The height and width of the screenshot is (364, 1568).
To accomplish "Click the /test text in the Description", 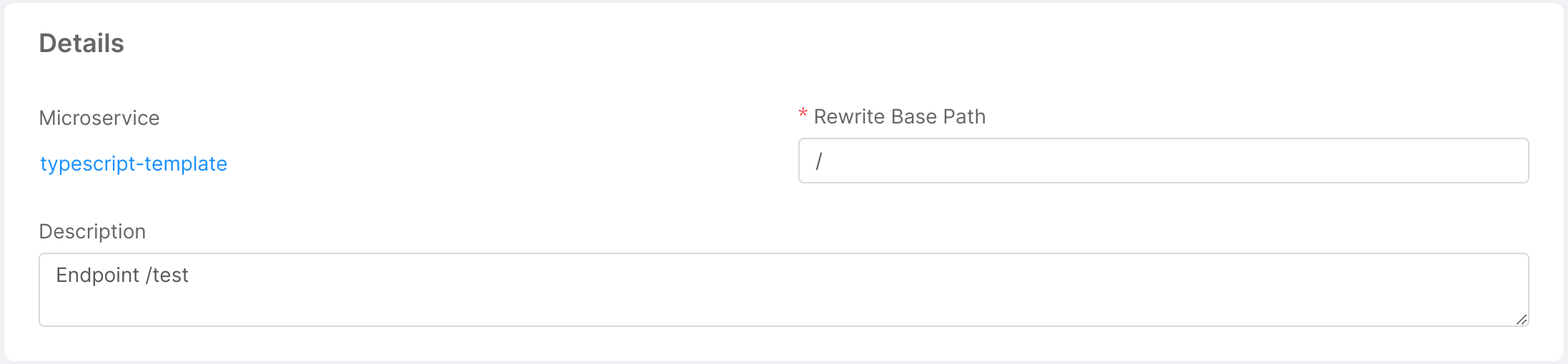I will [167, 275].
